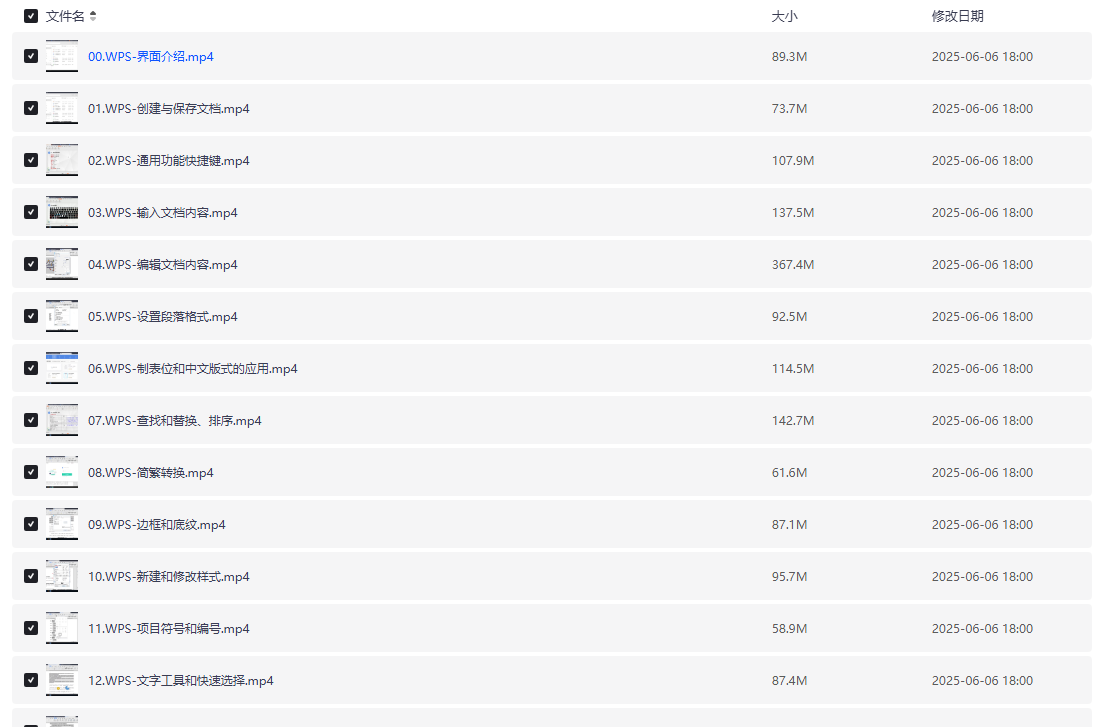Screen dimensions: 1102x727
Task: Open the 09.WPS-边框和底纹.mp4 file
Action: (x=156, y=525)
